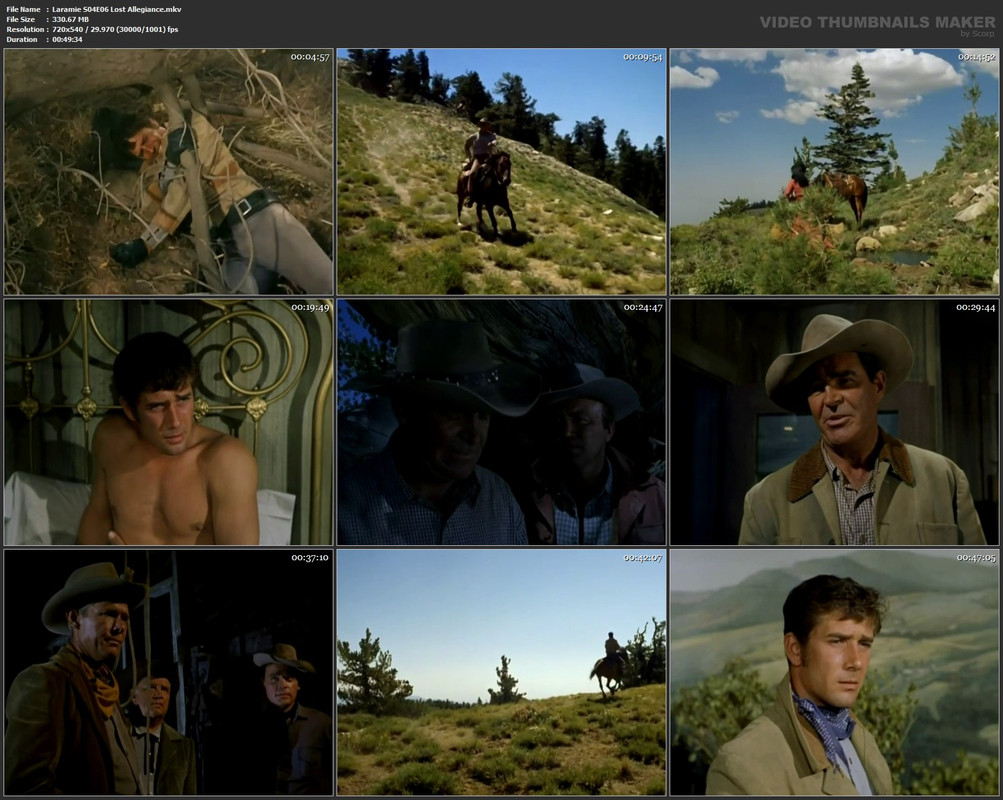Image resolution: width=1003 pixels, height=800 pixels.
Task: Click the file name 'Laramie S04E06 Lost Allegiance.mkv'
Action: point(117,10)
